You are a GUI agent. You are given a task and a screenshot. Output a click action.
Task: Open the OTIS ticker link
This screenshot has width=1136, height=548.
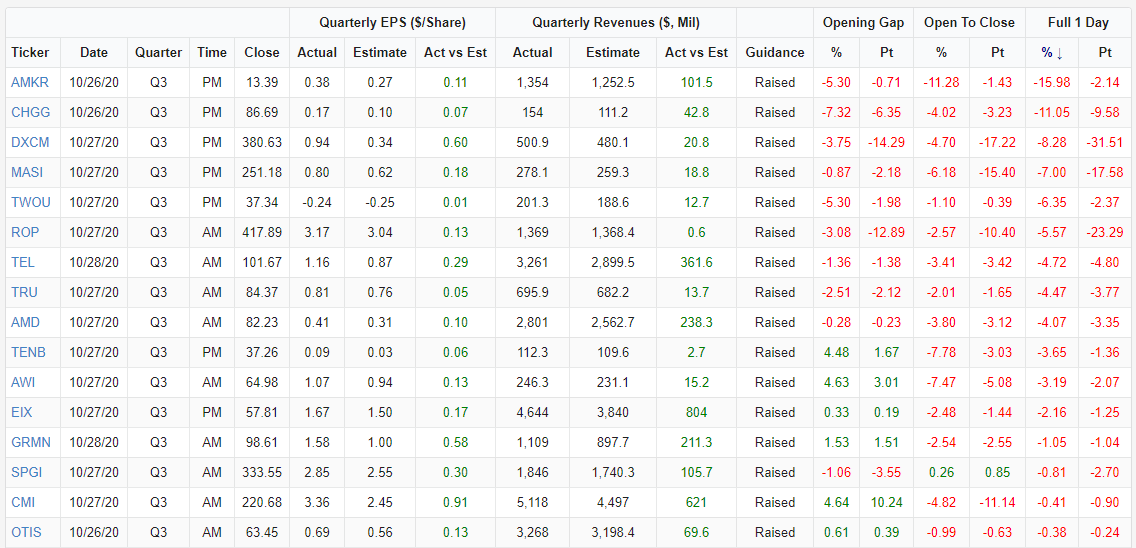(x=27, y=532)
